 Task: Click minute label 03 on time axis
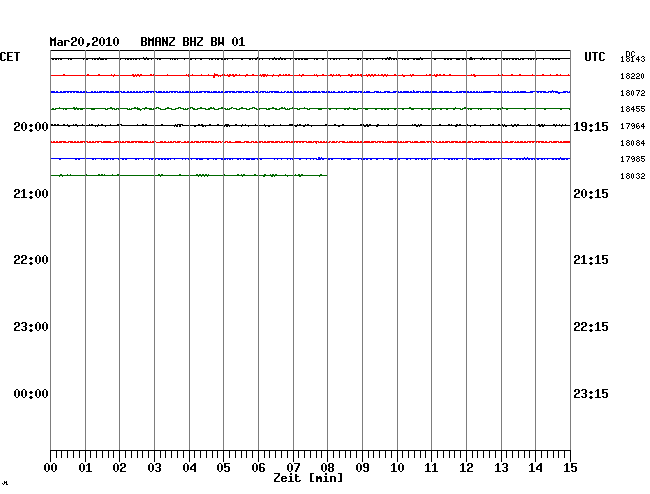pos(155,468)
